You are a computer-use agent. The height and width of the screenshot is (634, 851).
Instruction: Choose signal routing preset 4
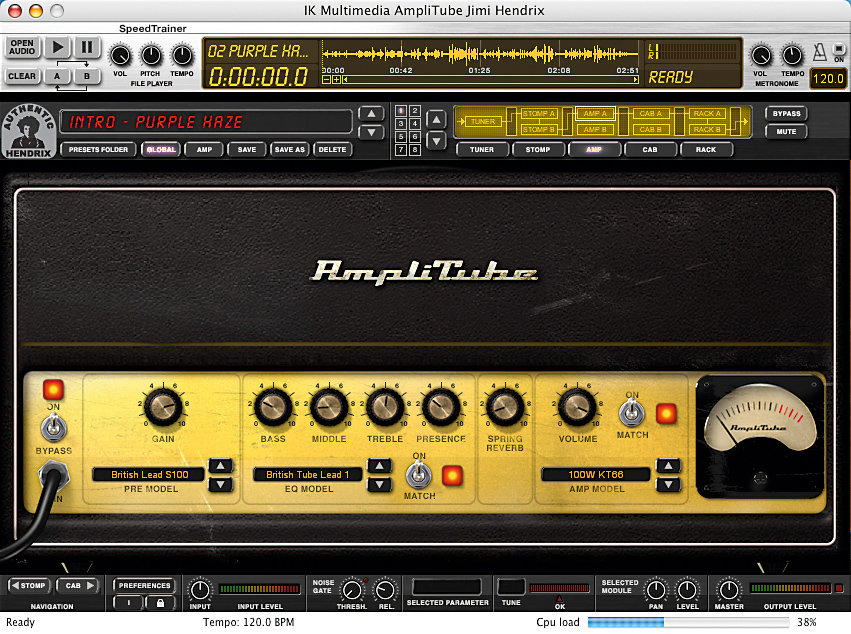pos(415,124)
